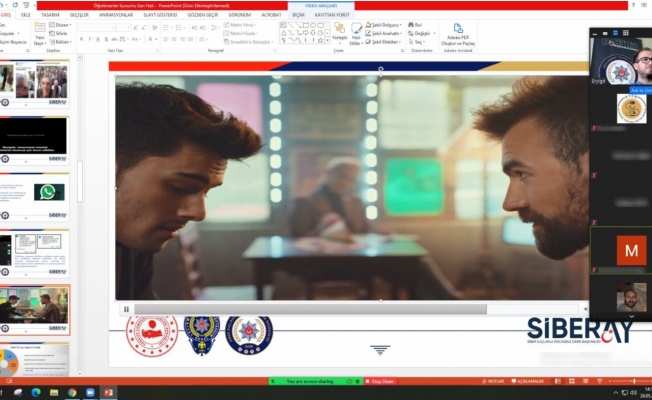Open the Yerleştir arrange tool
652x400 pixels.
[339, 34]
